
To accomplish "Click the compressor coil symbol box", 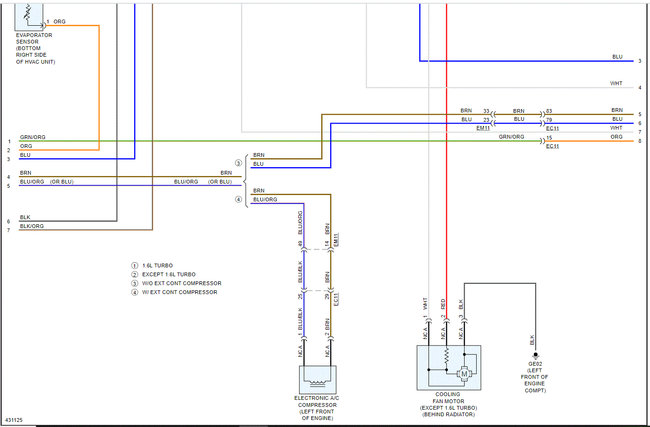I will (318, 379).
